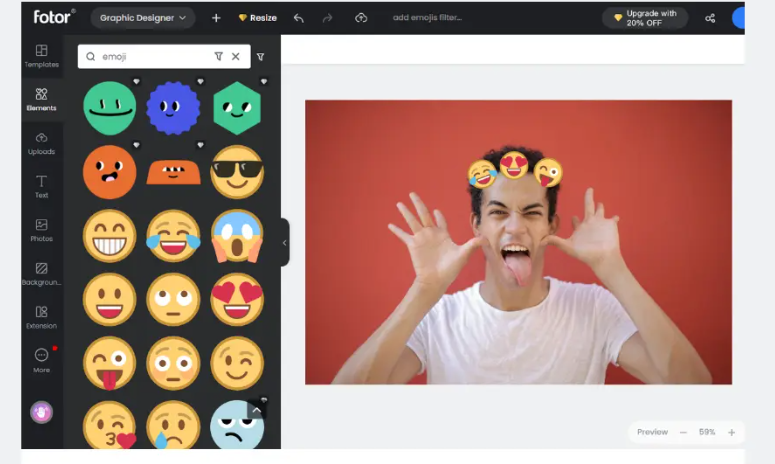Add the screaming in fear emoji sticker
The width and height of the screenshot is (775, 464).
[x=237, y=236]
